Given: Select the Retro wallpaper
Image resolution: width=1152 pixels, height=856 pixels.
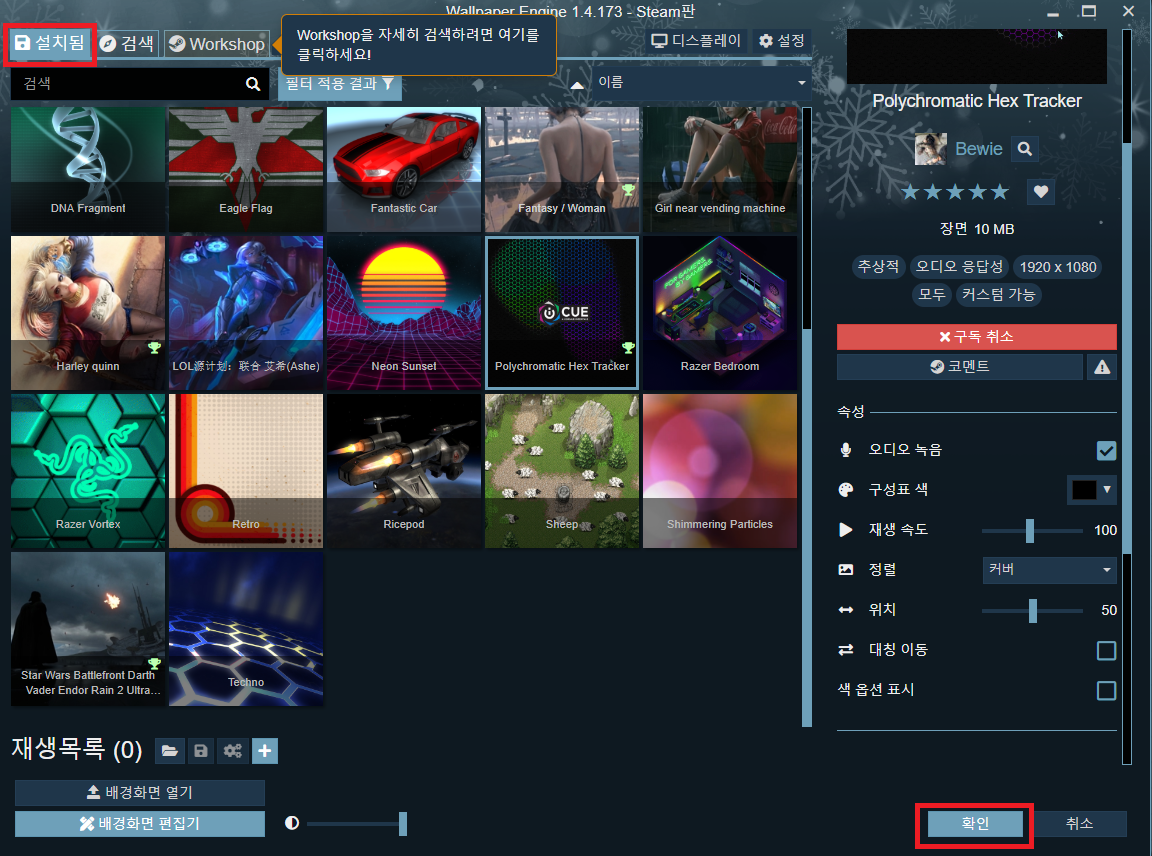Looking at the screenshot, I should [x=246, y=471].
